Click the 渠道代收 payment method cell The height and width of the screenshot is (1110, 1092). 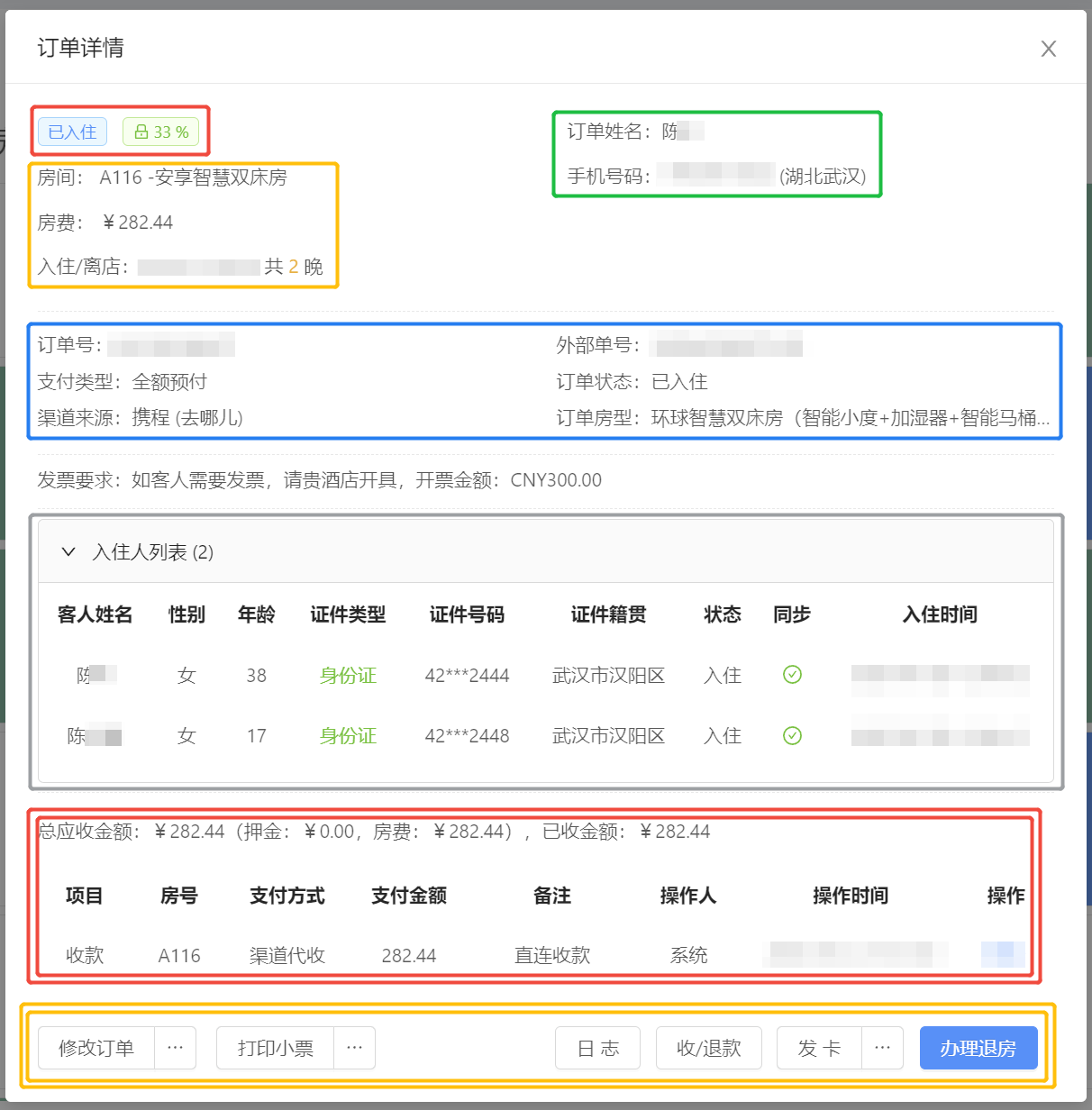[x=287, y=955]
